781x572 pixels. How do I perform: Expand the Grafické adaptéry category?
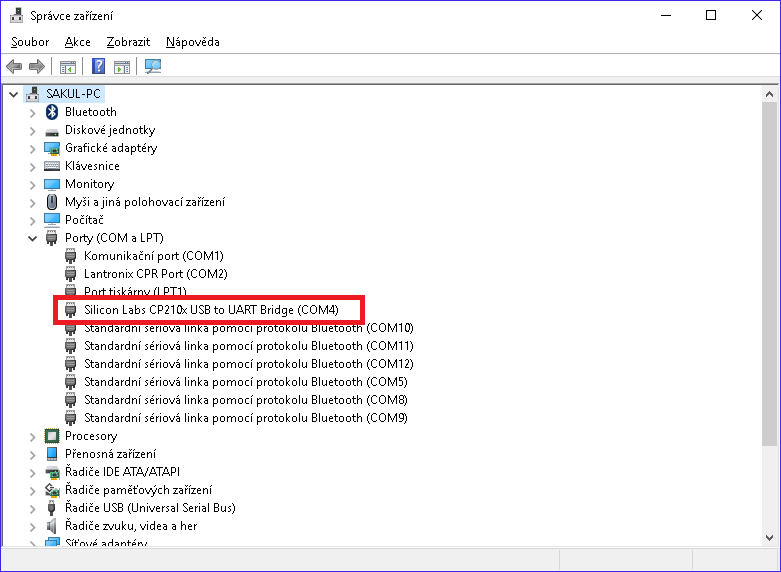click(32, 149)
